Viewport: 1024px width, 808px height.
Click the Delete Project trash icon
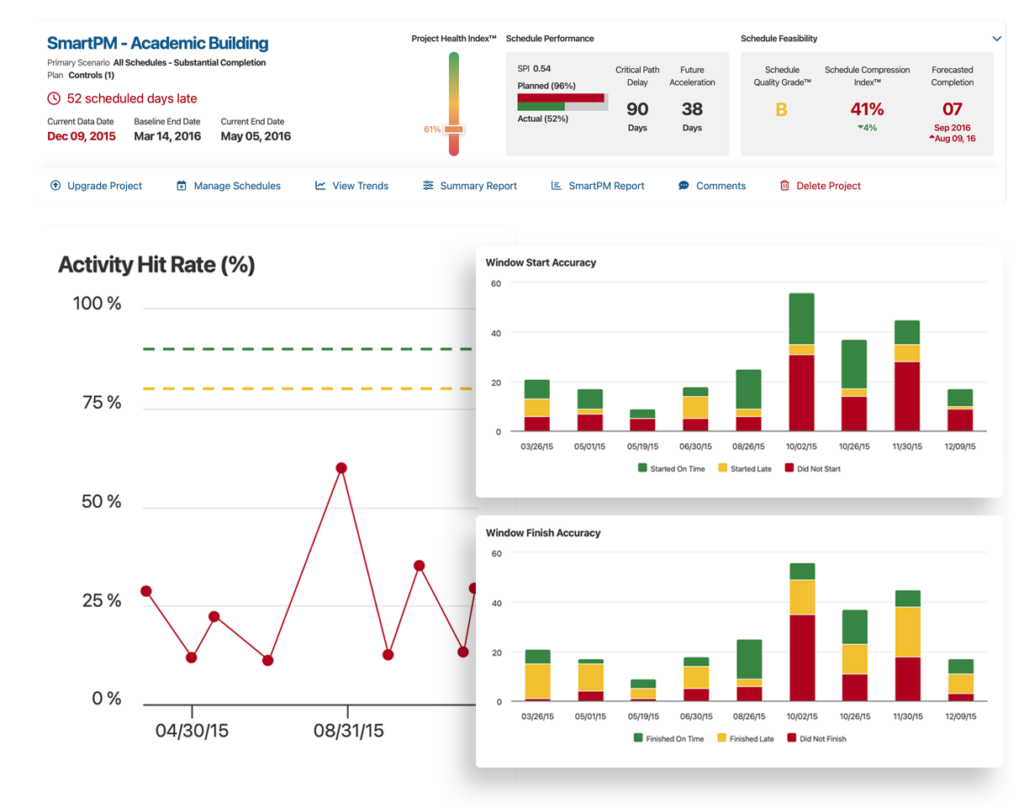784,186
